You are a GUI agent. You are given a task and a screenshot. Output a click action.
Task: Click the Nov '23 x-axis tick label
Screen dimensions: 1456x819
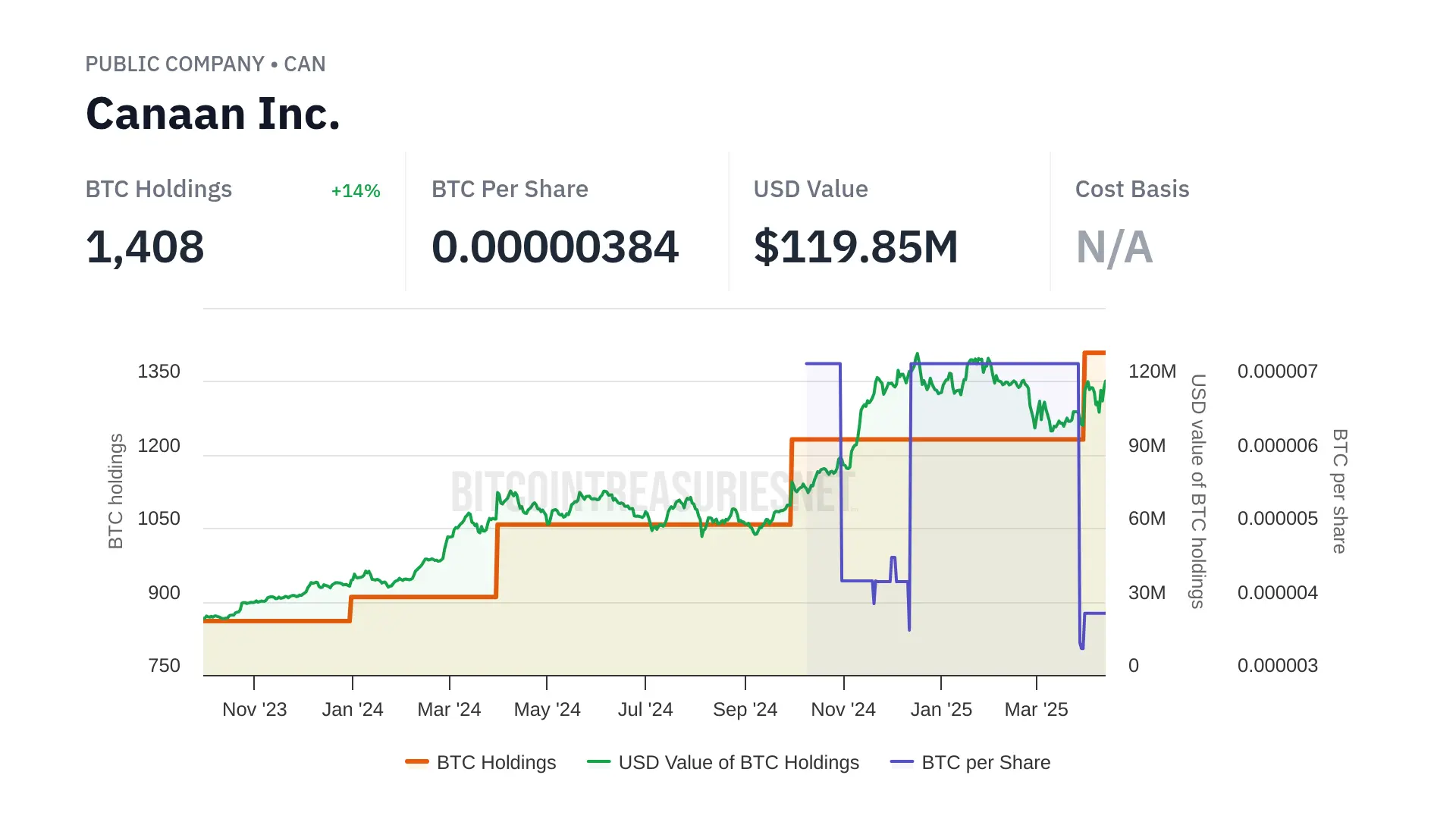click(254, 709)
